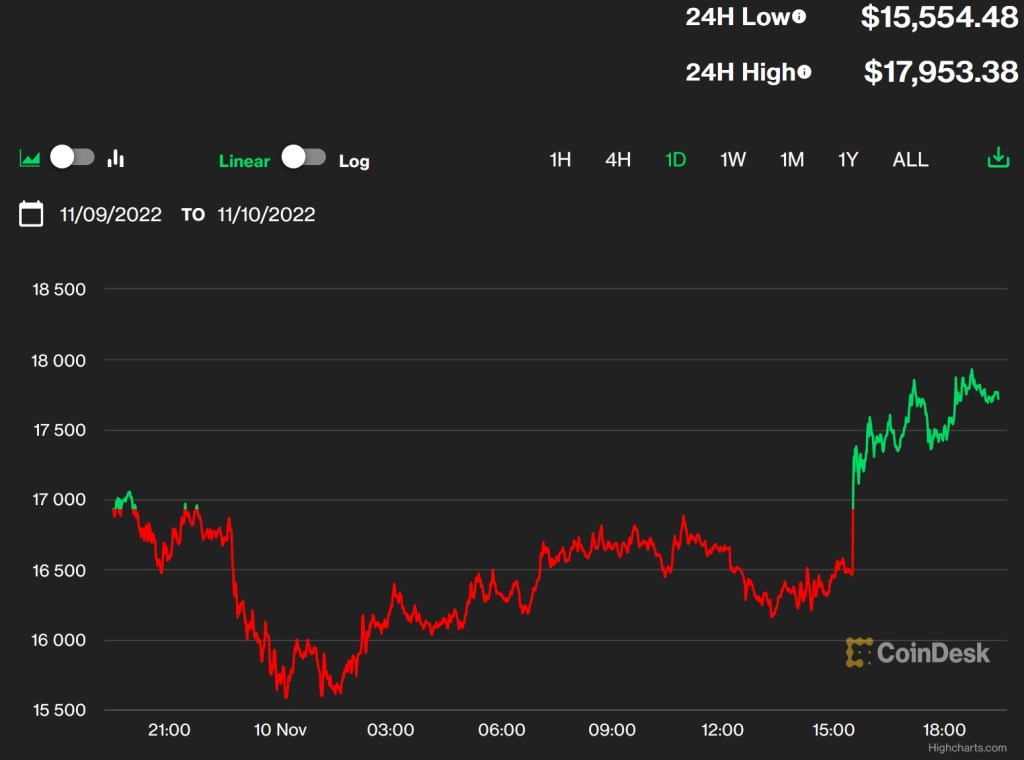
Task: Choose the 1W time range
Action: click(x=733, y=160)
